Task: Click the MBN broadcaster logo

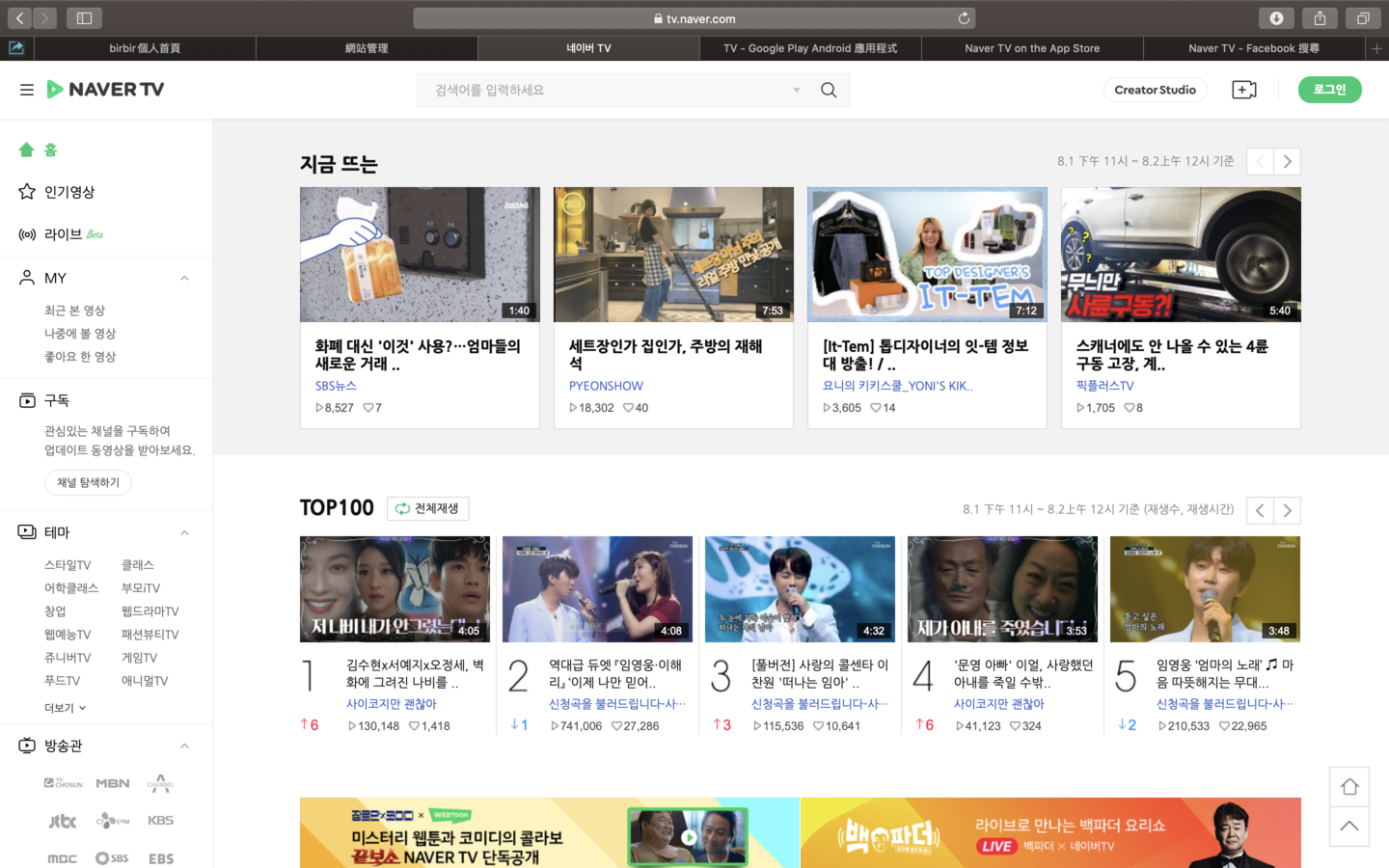Action: point(113,783)
